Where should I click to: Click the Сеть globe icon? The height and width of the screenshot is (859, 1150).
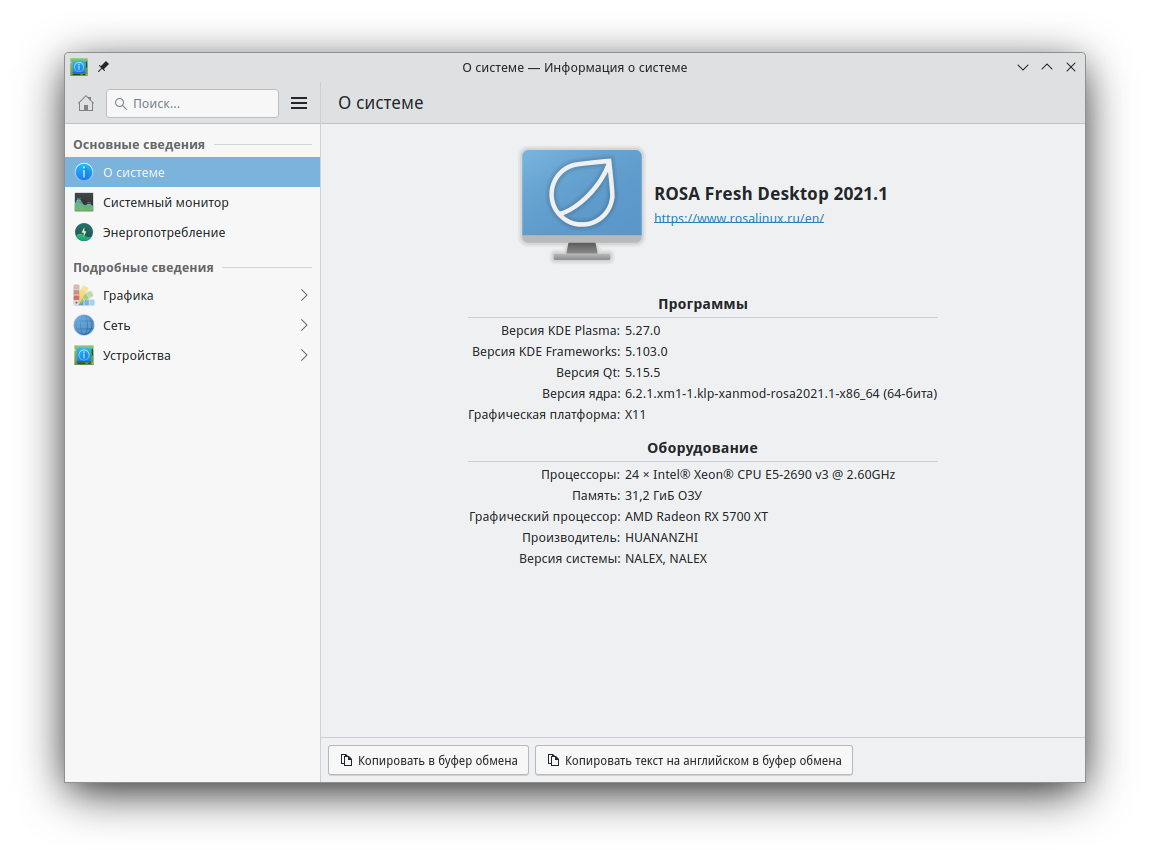point(84,326)
